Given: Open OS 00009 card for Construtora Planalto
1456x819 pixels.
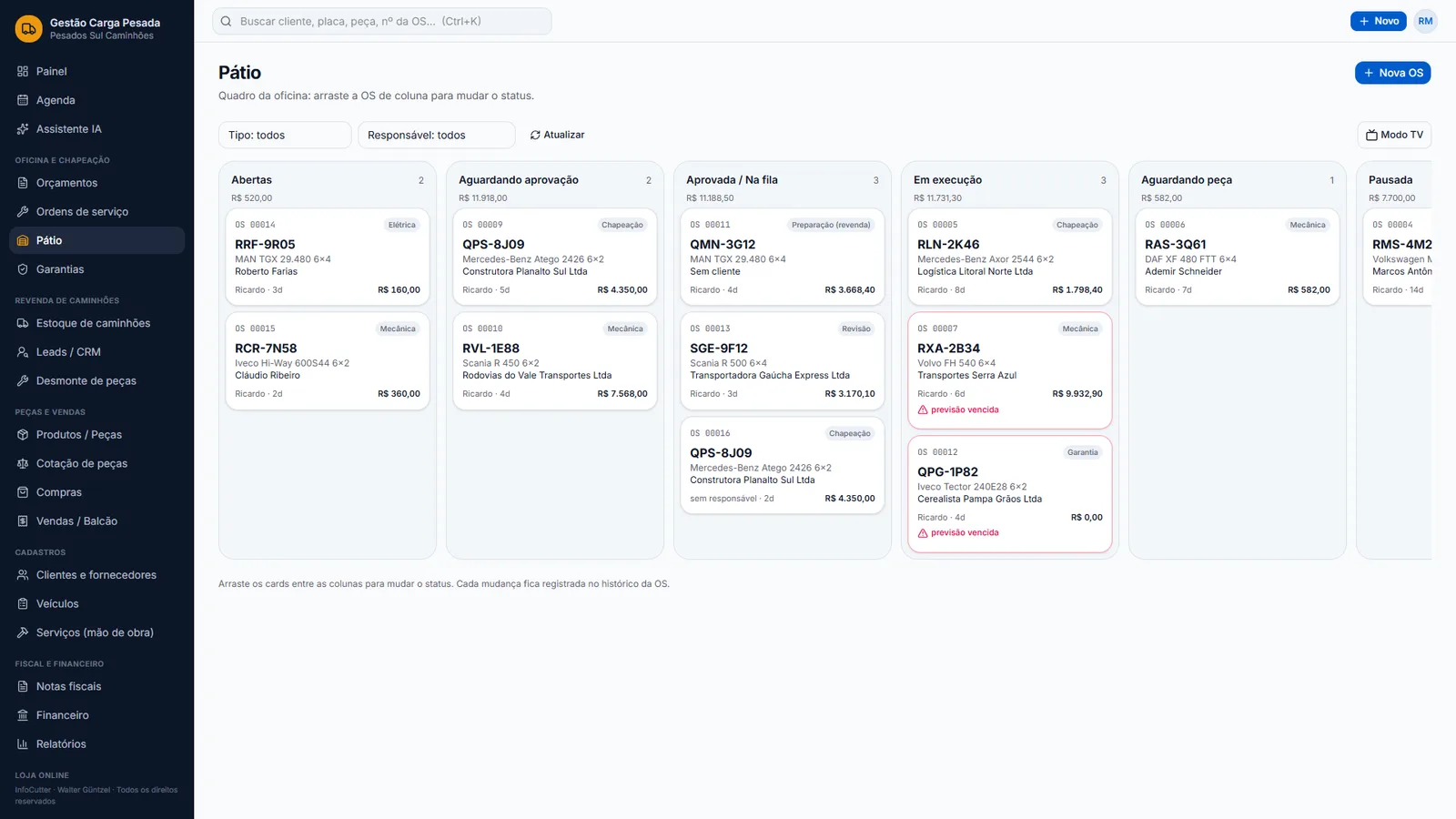Looking at the screenshot, I should click(555, 258).
